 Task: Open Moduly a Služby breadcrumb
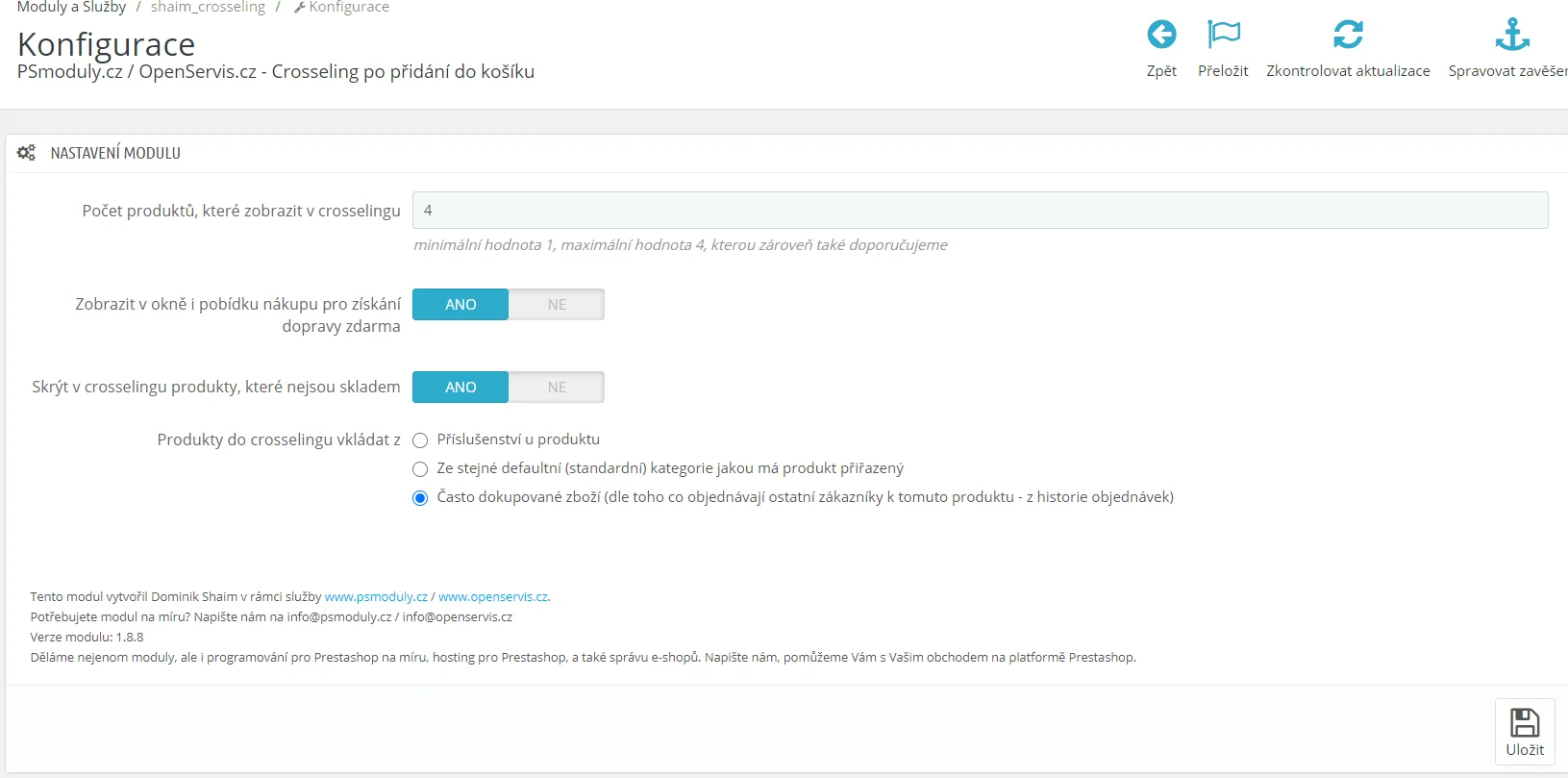coord(71,8)
